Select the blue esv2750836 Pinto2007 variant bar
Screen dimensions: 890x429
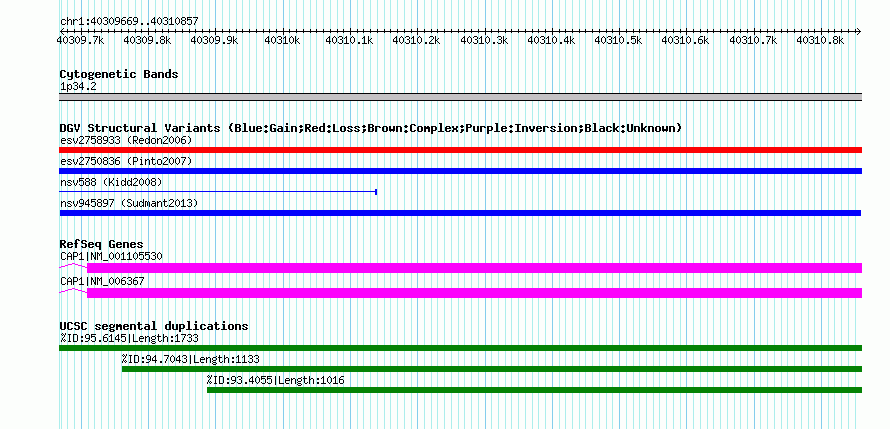(x=460, y=171)
